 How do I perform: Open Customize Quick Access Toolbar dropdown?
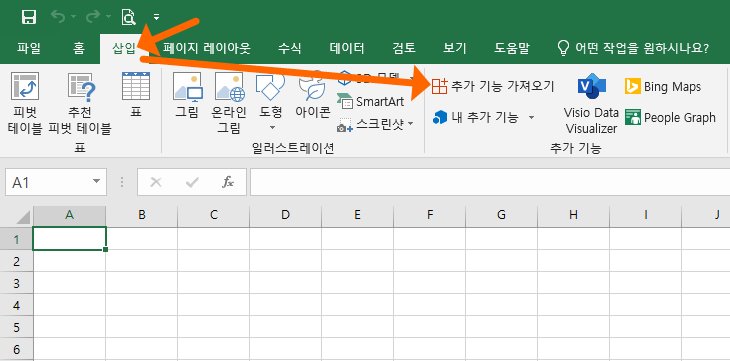point(156,17)
